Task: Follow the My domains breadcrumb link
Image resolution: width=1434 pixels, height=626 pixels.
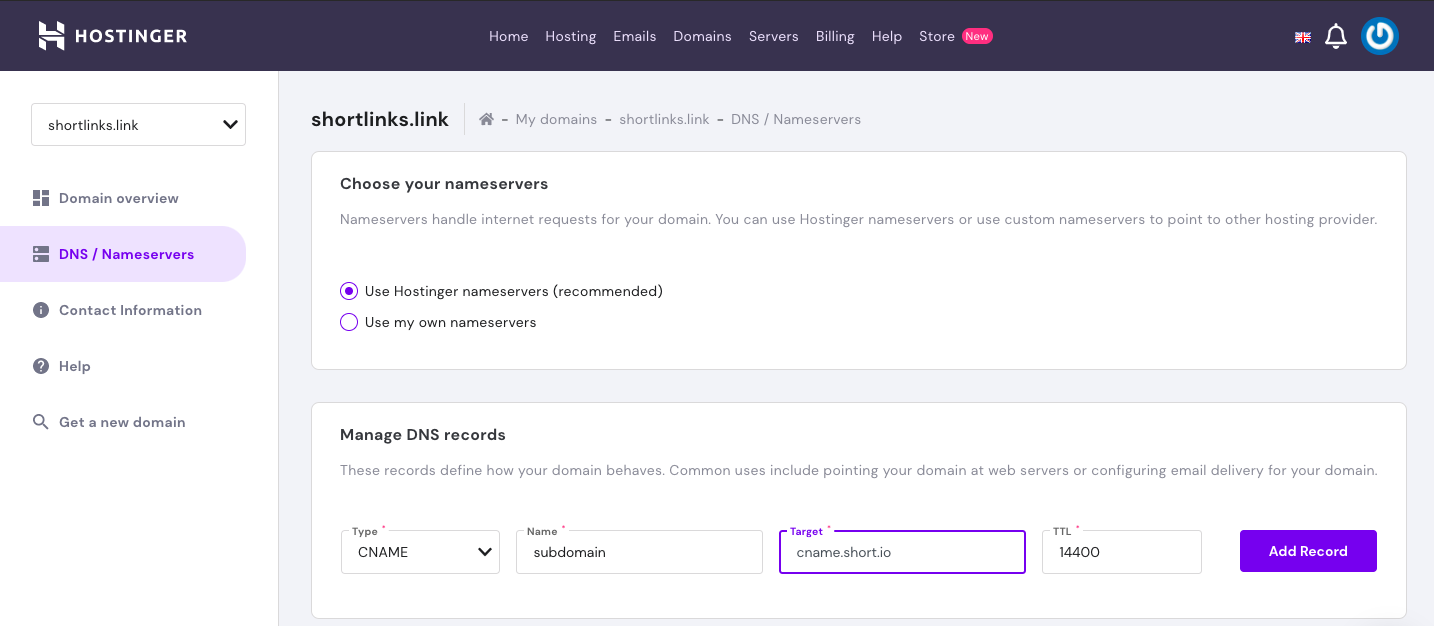Action: point(556,119)
